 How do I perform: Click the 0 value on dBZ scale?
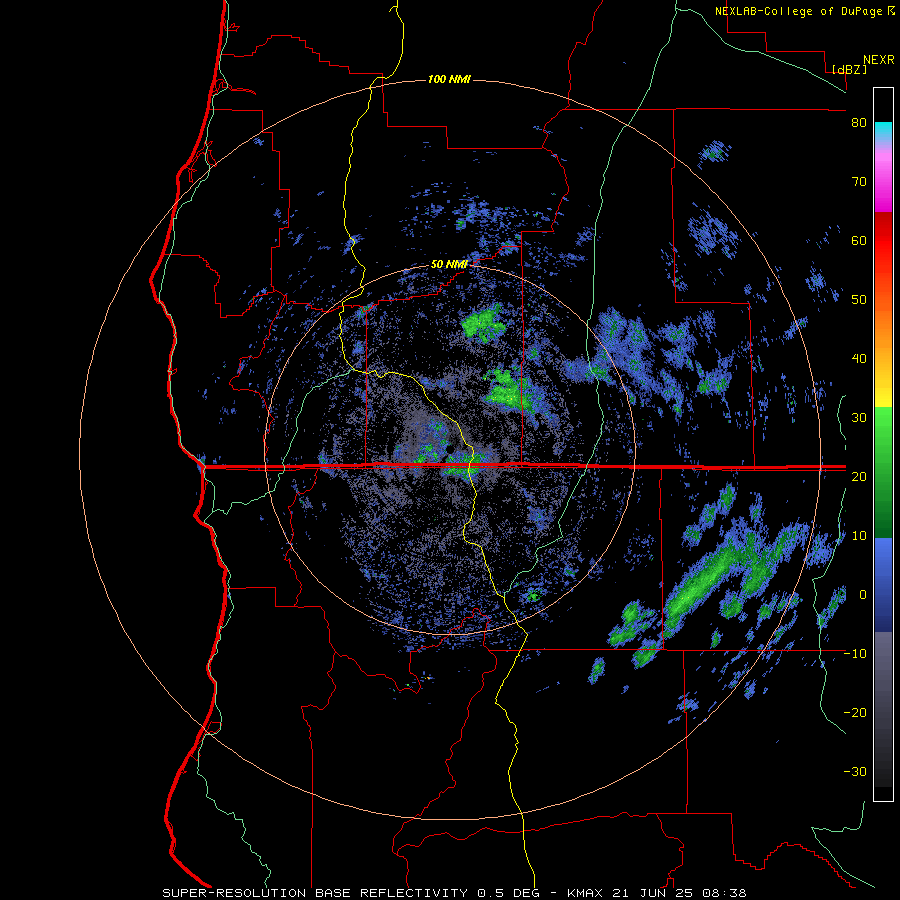[x=863, y=595]
